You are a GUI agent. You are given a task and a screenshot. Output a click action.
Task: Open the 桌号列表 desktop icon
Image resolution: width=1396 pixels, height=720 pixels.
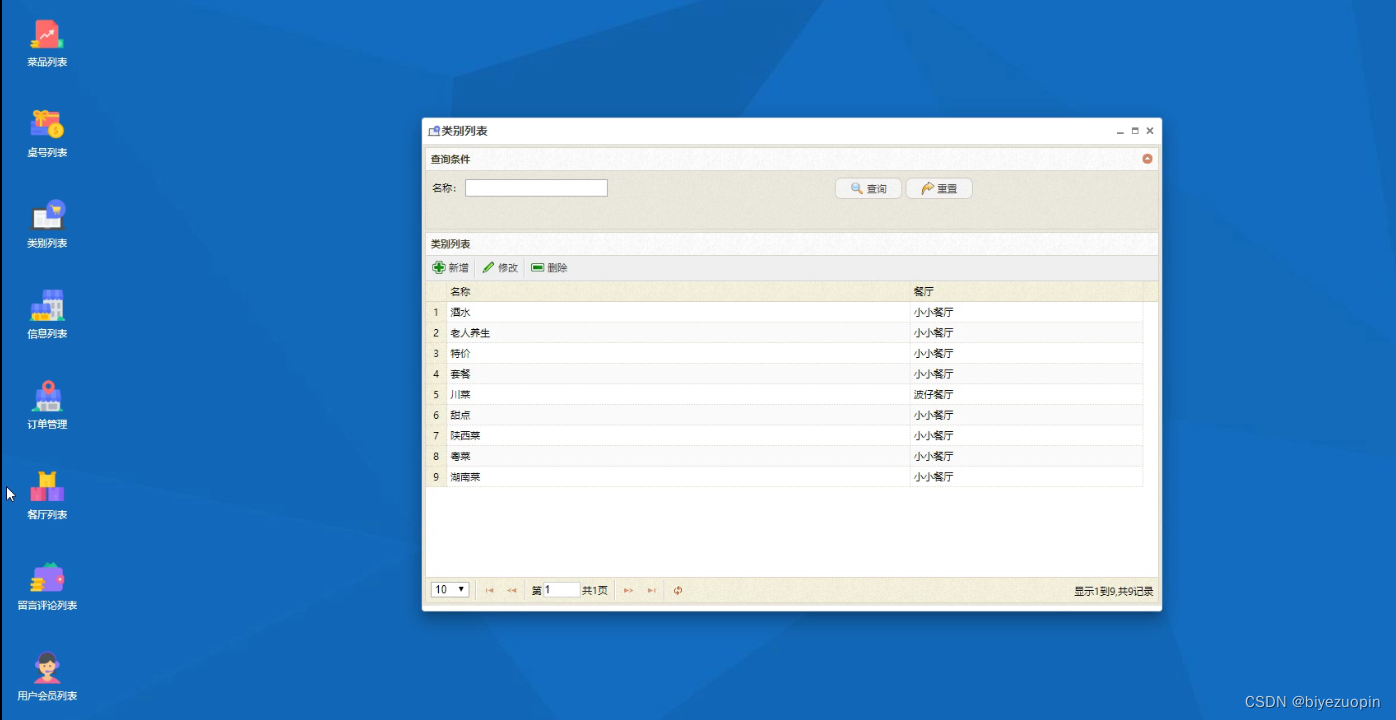click(x=47, y=134)
